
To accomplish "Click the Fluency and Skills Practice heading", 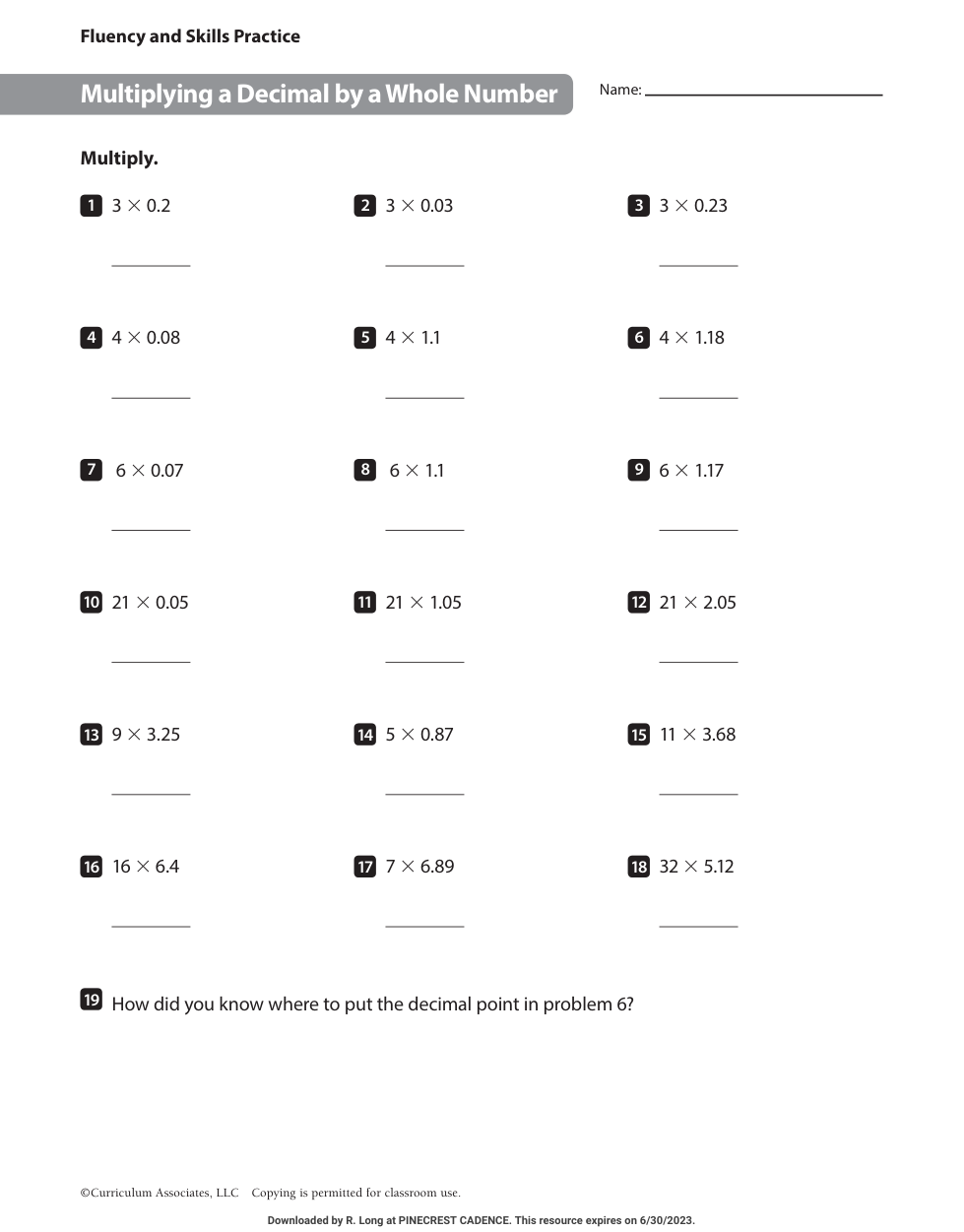I will [x=190, y=36].
